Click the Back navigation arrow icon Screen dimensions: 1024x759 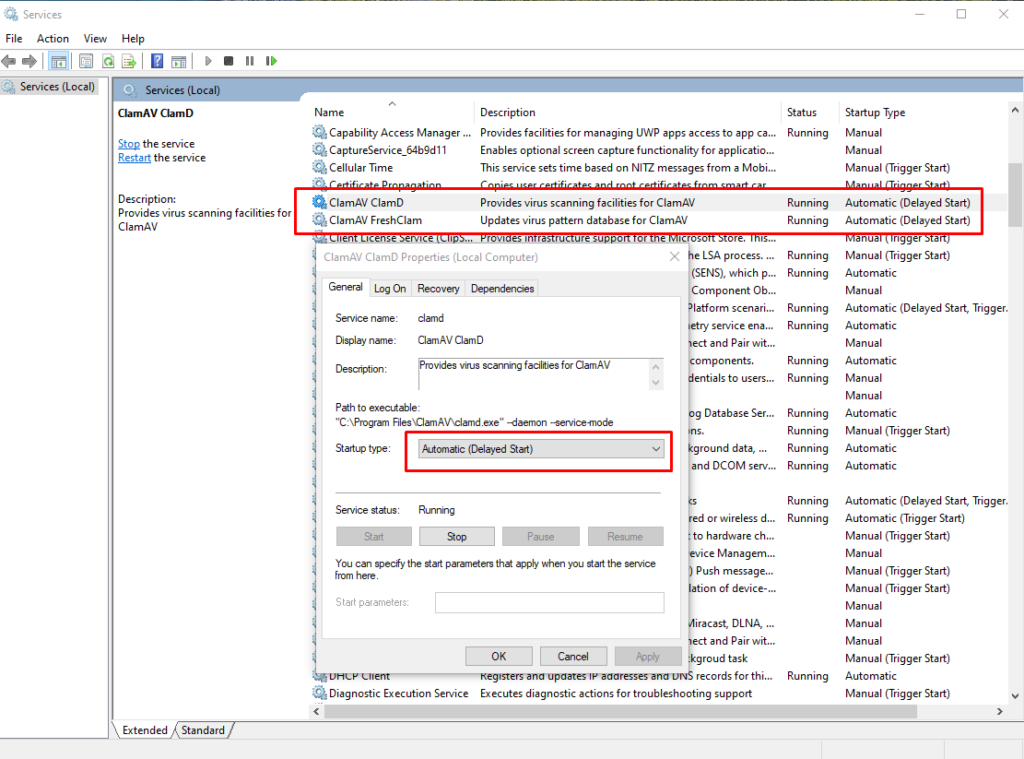pos(9,60)
